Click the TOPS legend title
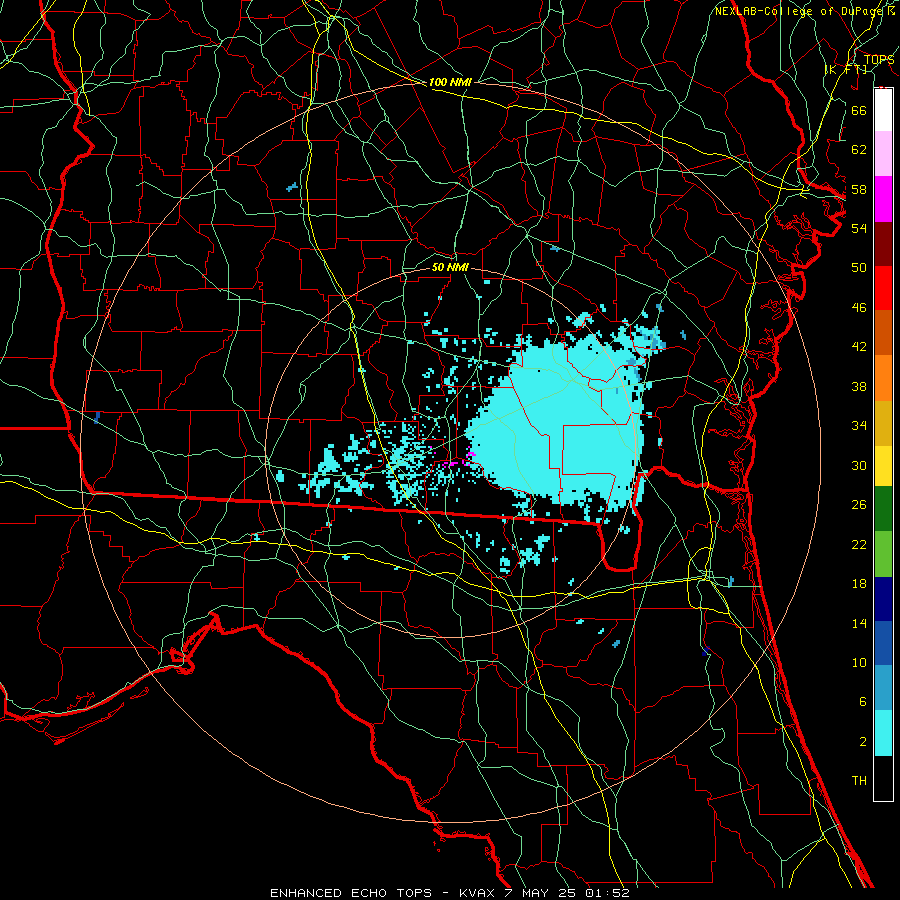Screen dimensions: 900x900 coord(879,59)
